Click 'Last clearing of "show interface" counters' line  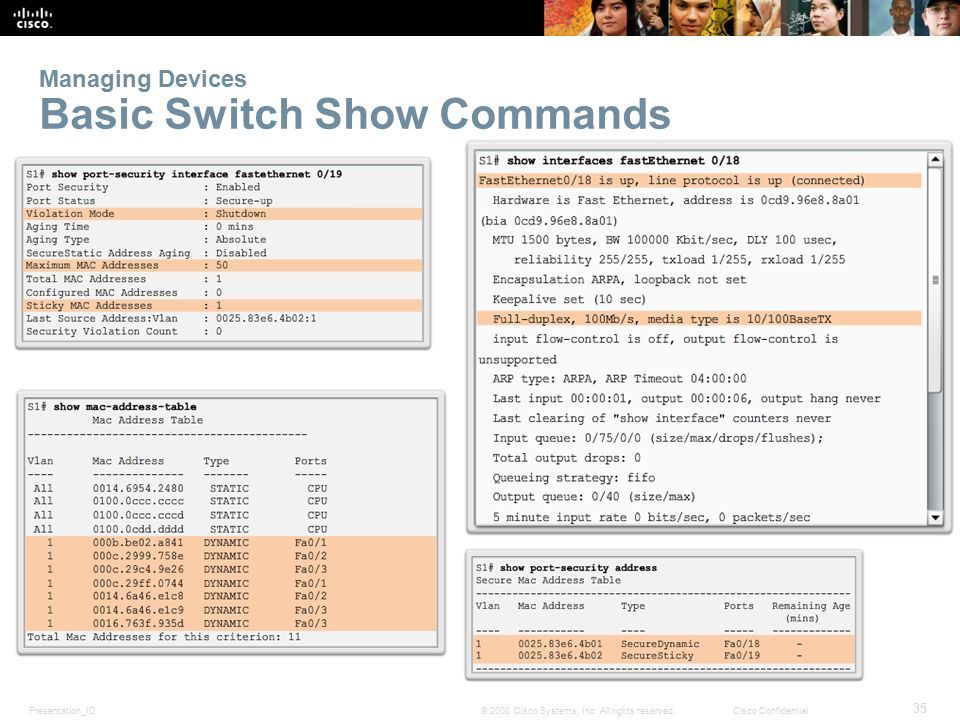(662, 418)
